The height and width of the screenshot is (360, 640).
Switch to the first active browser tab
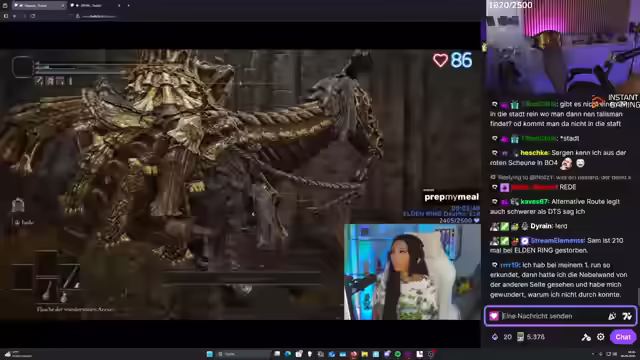click(x=39, y=5)
